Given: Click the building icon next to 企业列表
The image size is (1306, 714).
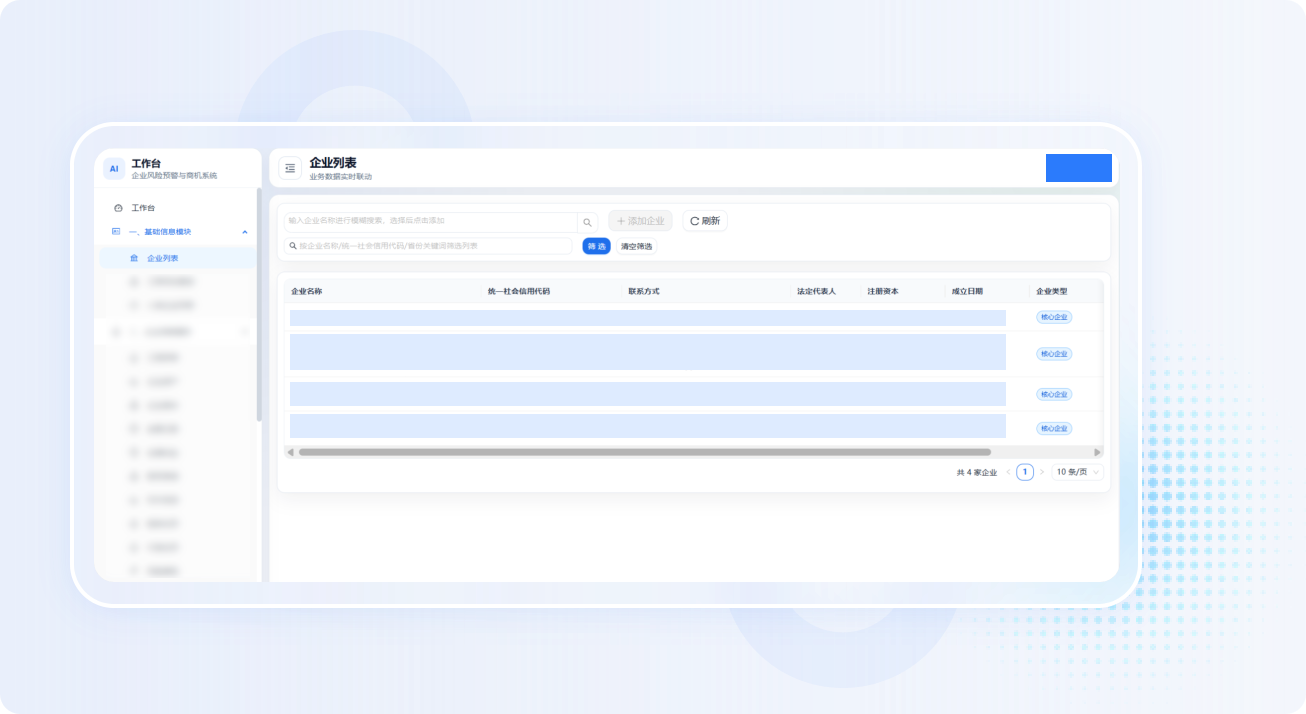Looking at the screenshot, I should 135,257.
